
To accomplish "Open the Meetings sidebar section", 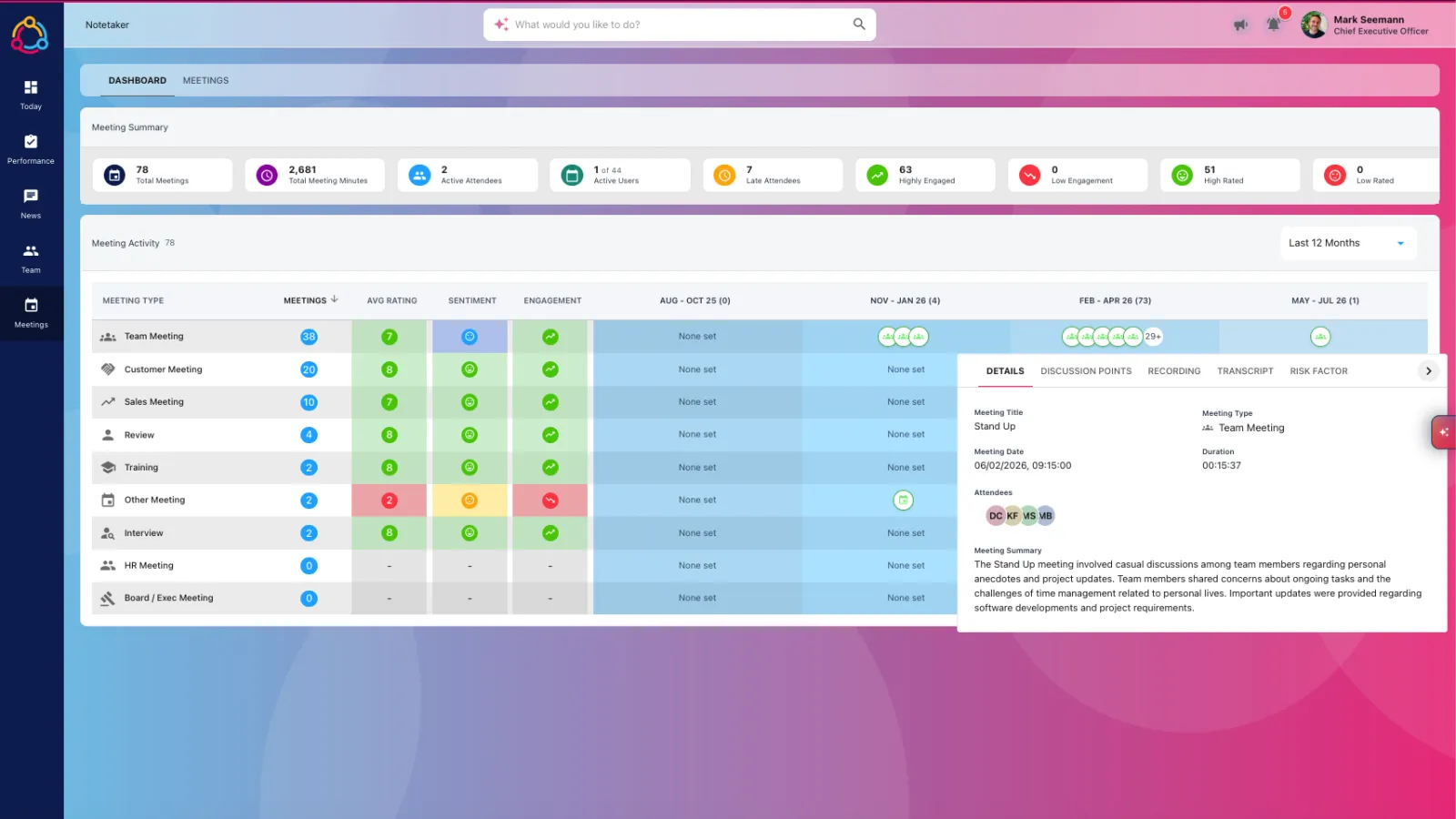I will (31, 313).
